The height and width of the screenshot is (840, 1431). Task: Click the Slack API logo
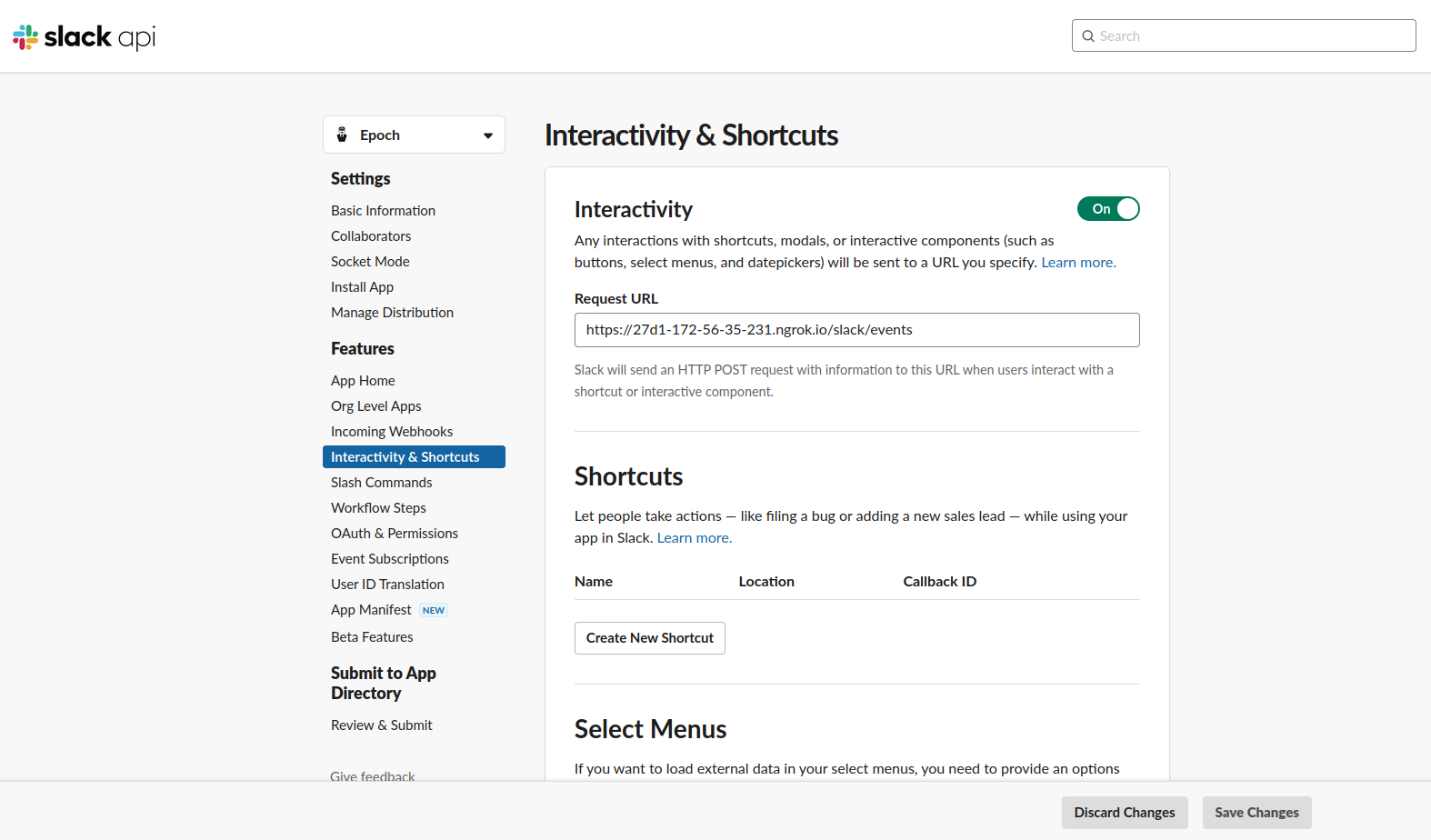coord(84,36)
